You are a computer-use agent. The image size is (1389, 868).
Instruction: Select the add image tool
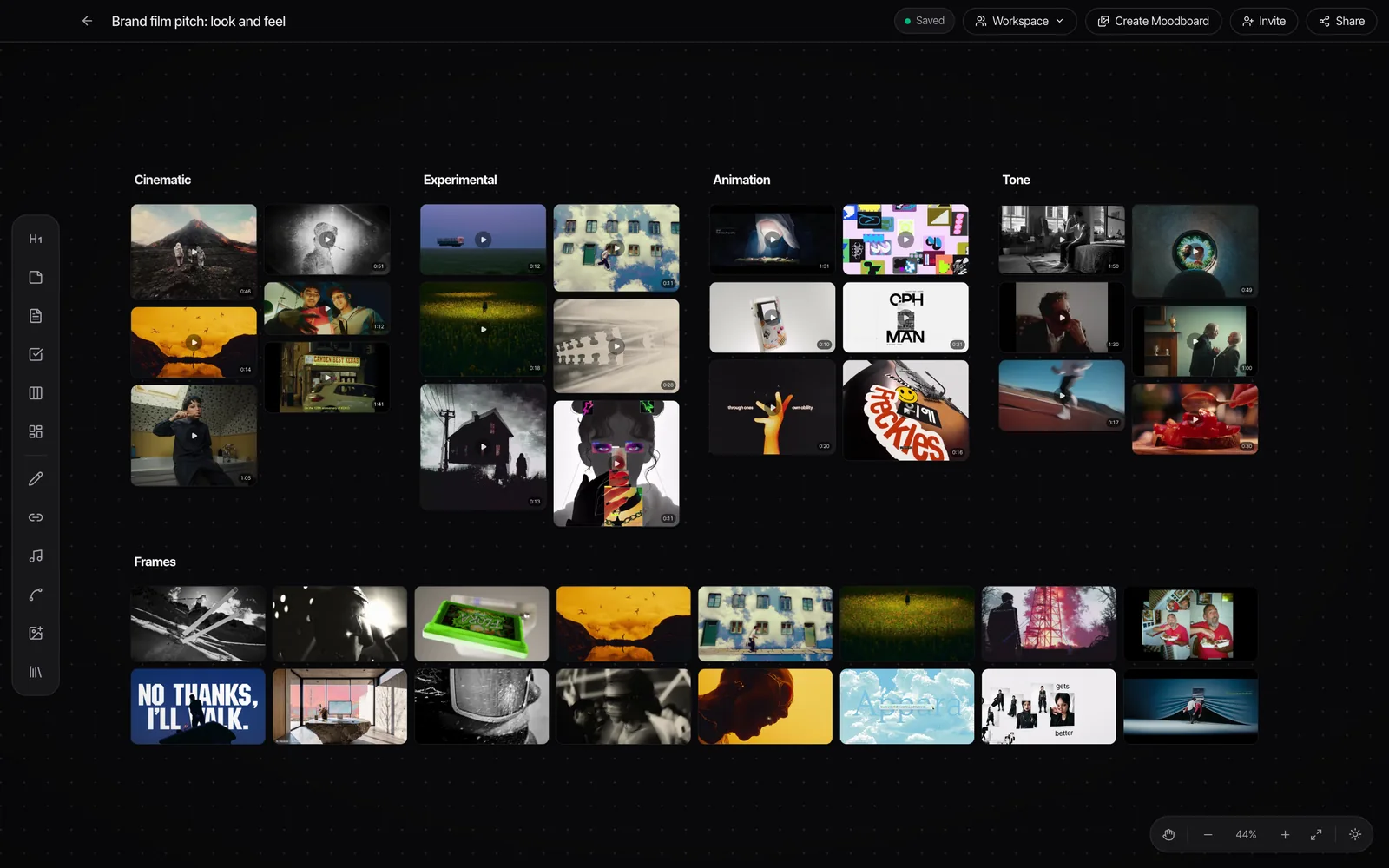click(x=36, y=633)
